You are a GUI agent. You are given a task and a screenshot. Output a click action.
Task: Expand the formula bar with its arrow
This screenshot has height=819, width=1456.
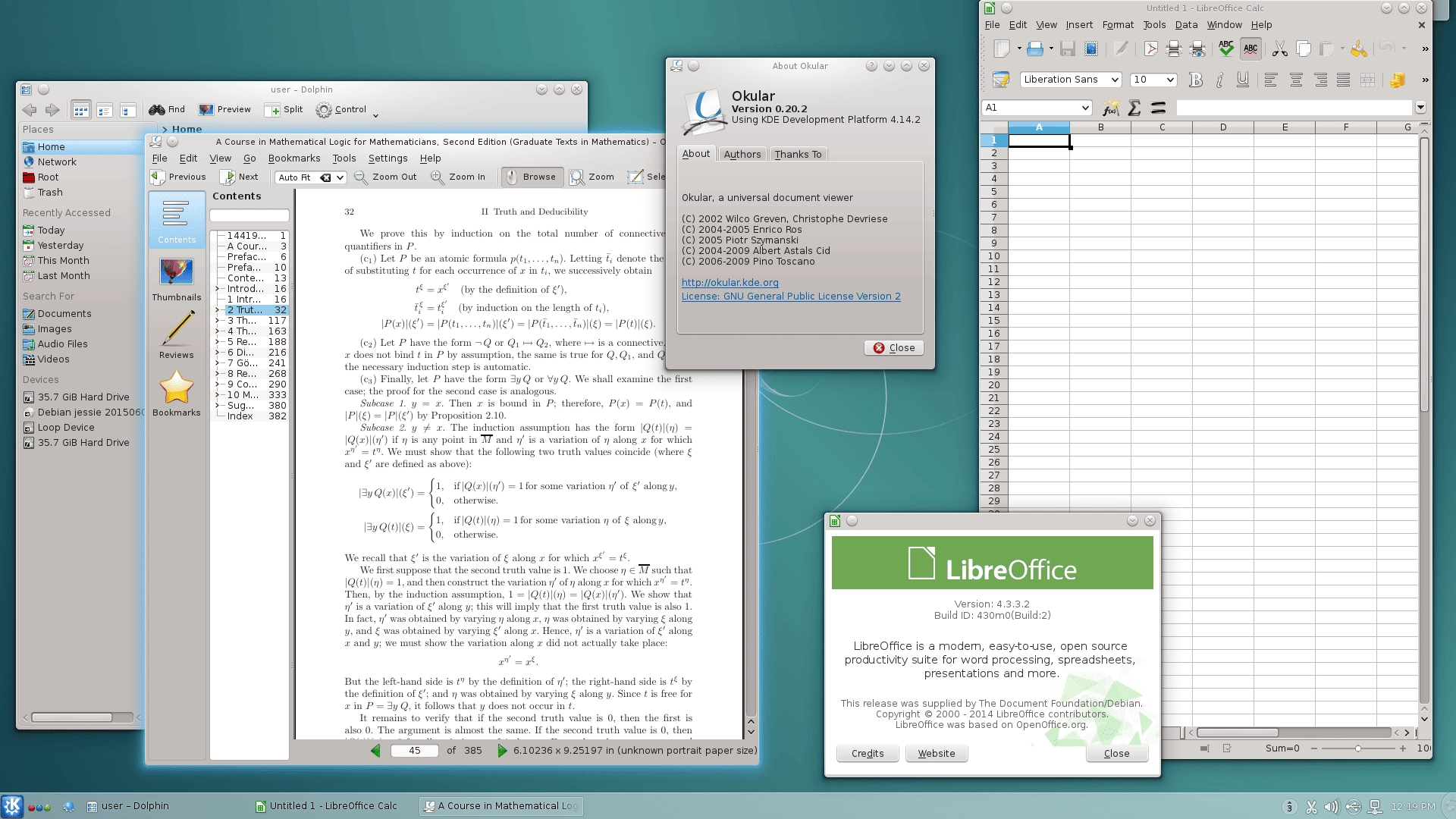click(x=1420, y=108)
